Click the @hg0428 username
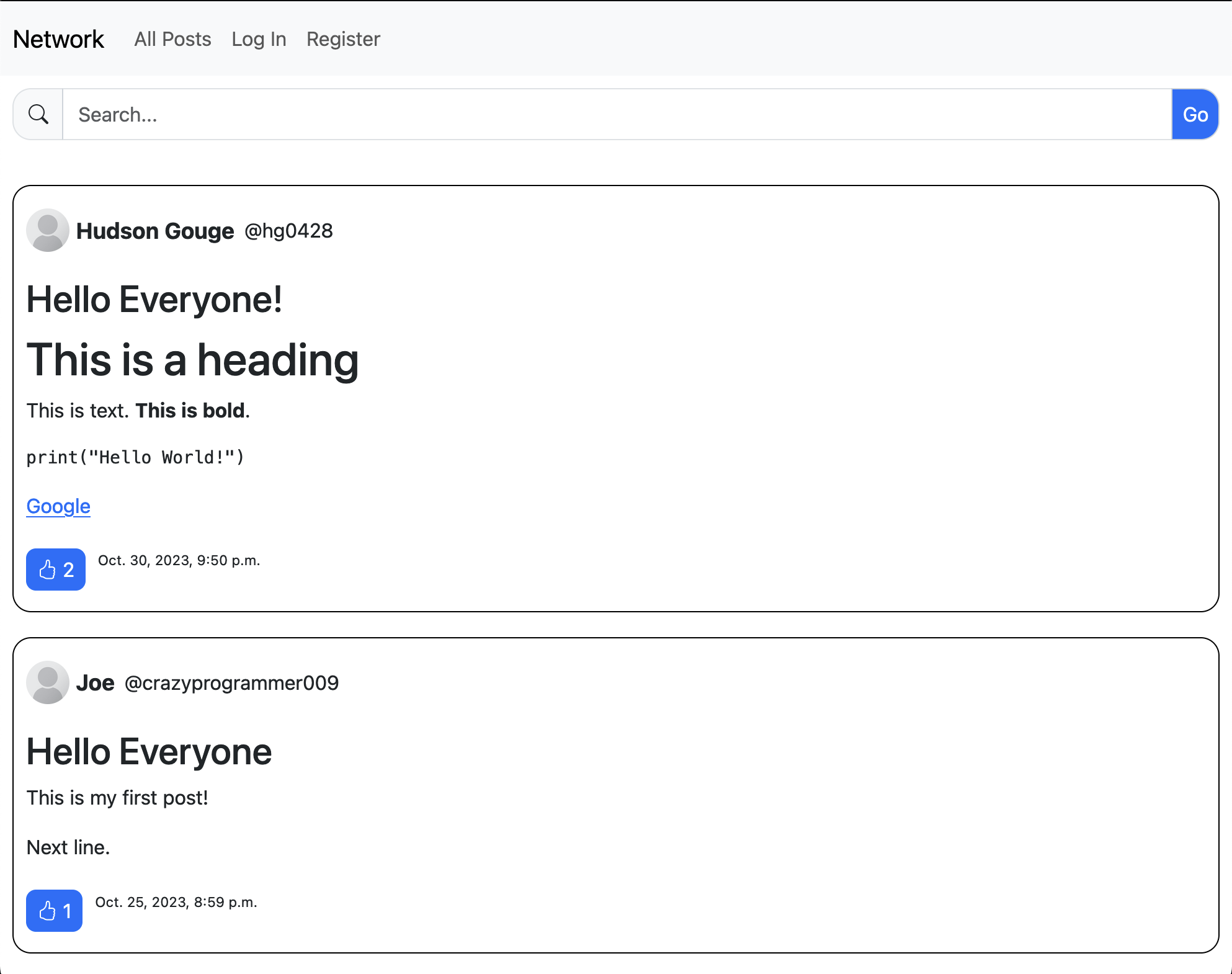Image resolution: width=1232 pixels, height=974 pixels. tap(288, 231)
